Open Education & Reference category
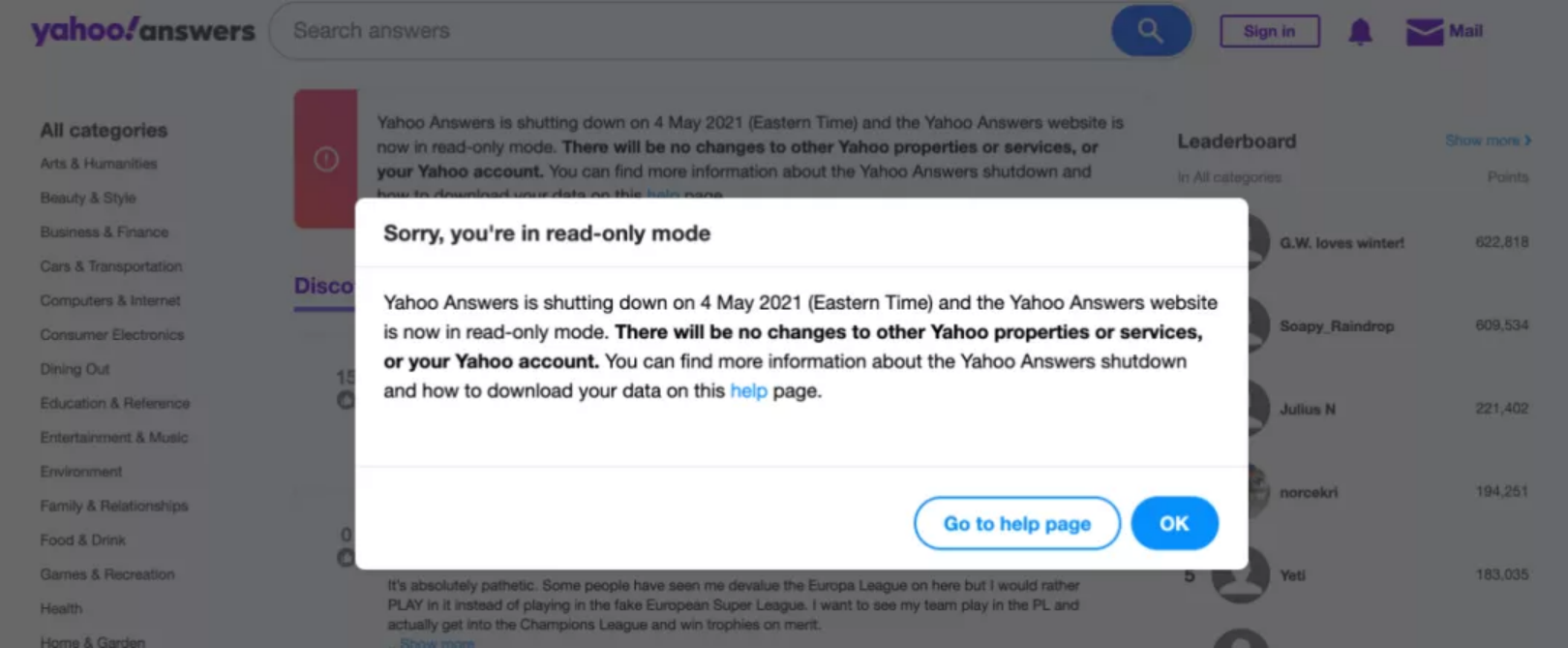This screenshot has height=648, width=1568. tap(115, 403)
